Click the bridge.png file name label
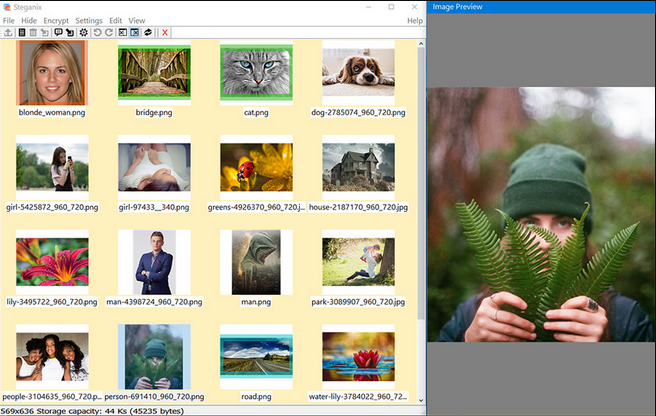 [x=154, y=113]
